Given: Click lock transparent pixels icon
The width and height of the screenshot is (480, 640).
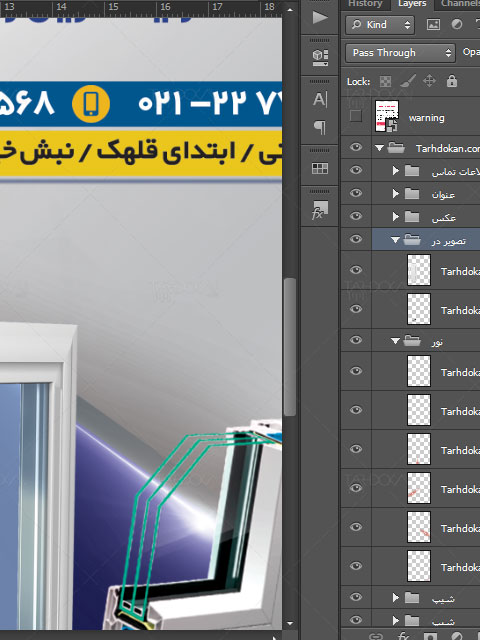Looking at the screenshot, I should (x=385, y=81).
